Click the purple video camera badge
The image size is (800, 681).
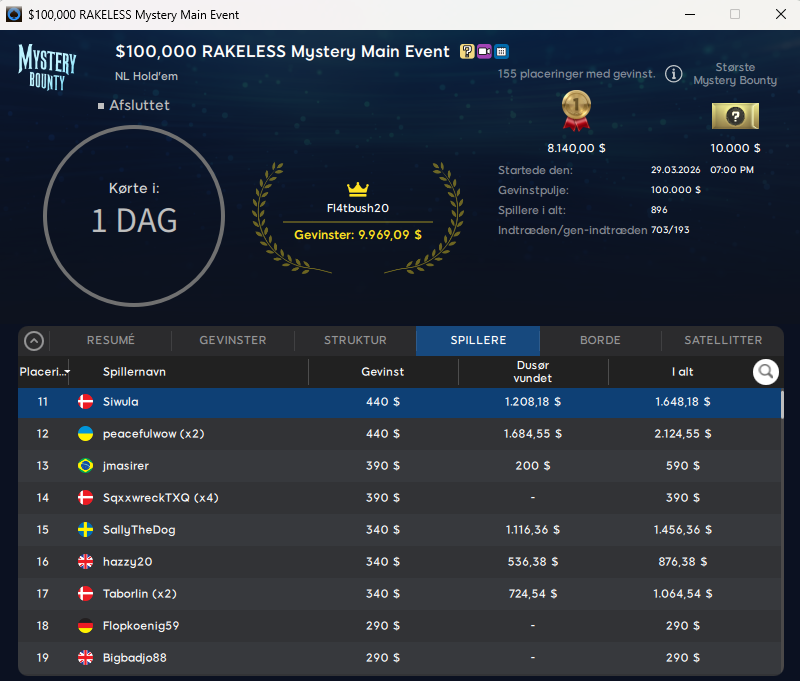484,52
